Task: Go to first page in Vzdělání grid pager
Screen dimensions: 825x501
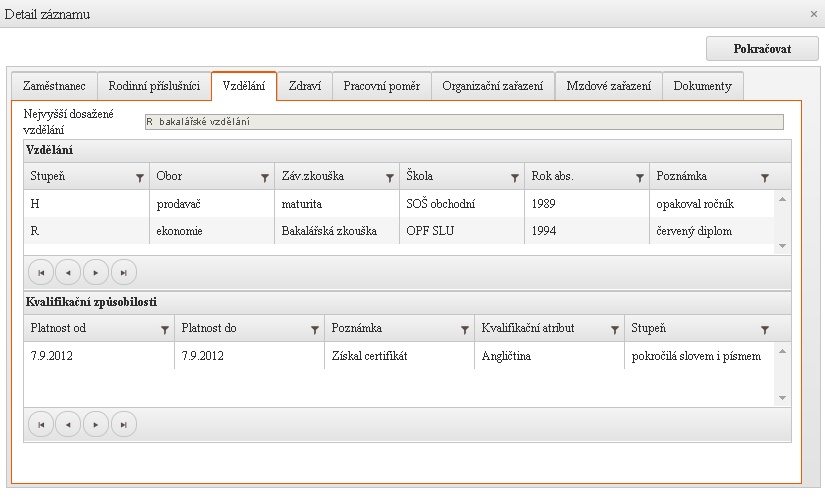Action: coord(41,272)
